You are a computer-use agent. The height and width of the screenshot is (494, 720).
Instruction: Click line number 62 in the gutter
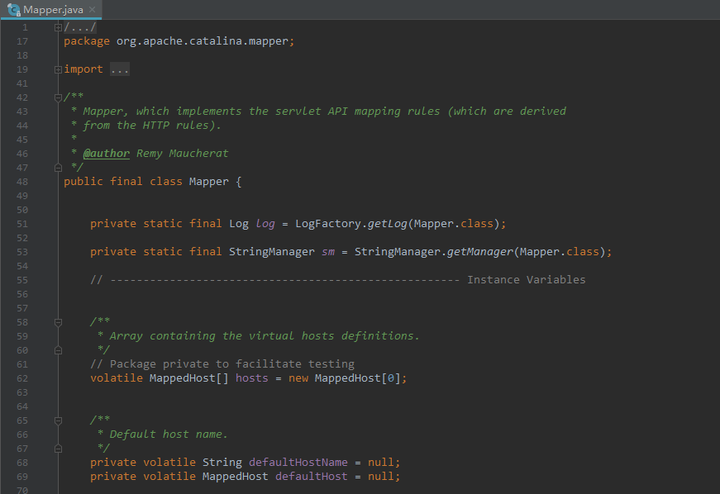(22, 378)
